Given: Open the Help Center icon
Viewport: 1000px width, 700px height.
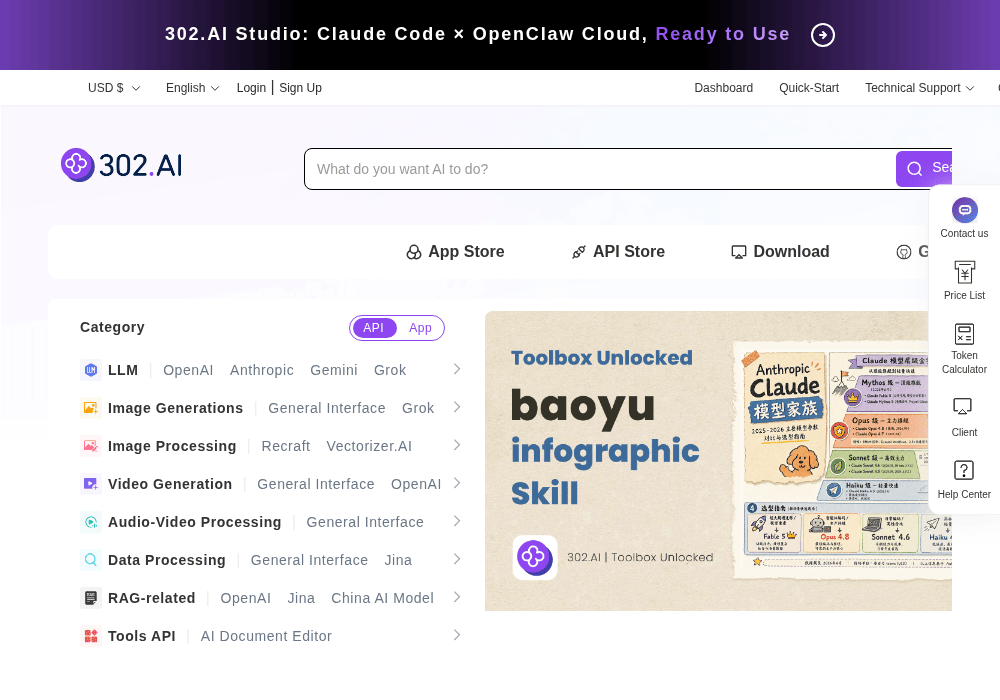Looking at the screenshot, I should [x=964, y=470].
